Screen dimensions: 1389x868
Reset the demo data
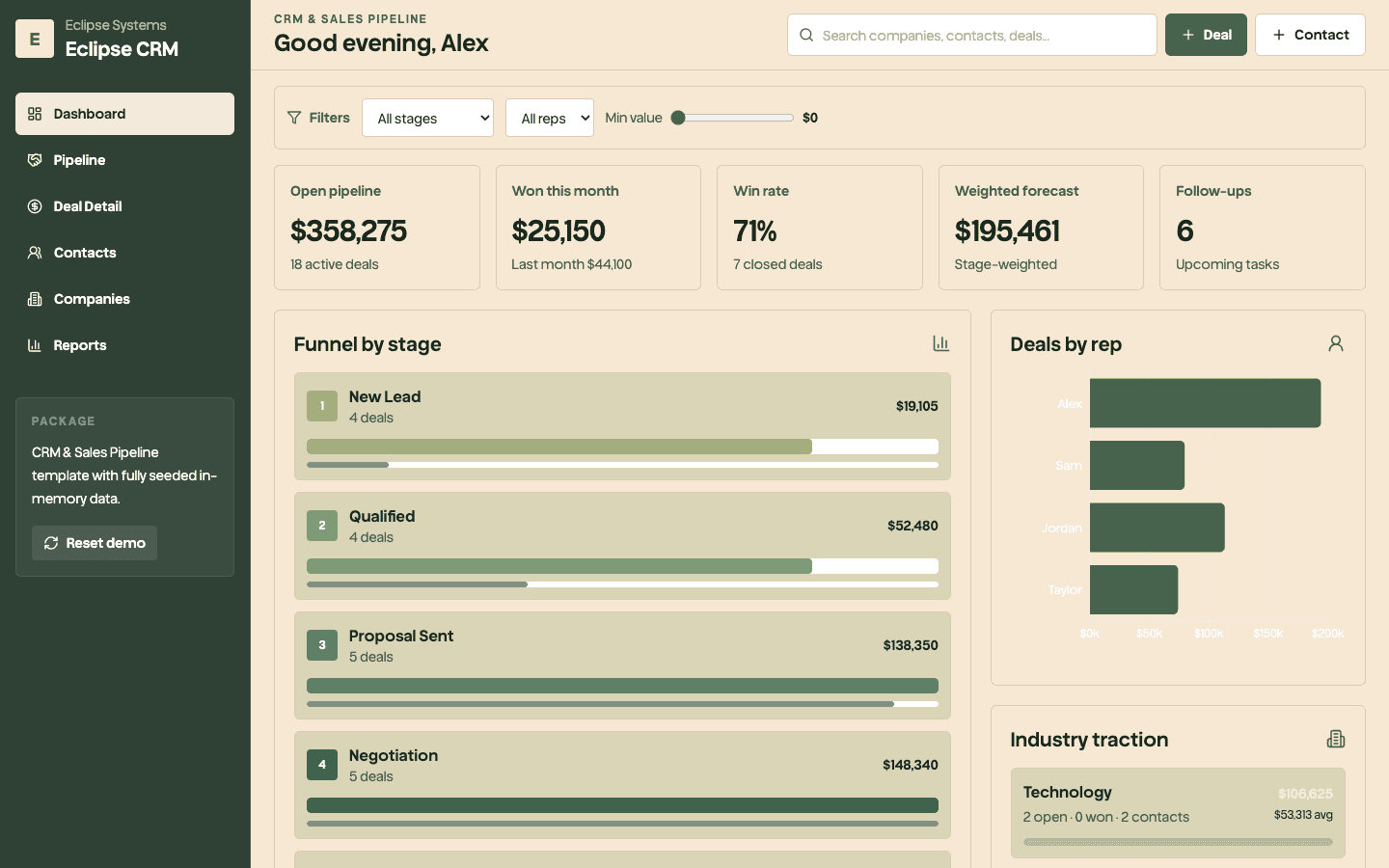point(95,543)
